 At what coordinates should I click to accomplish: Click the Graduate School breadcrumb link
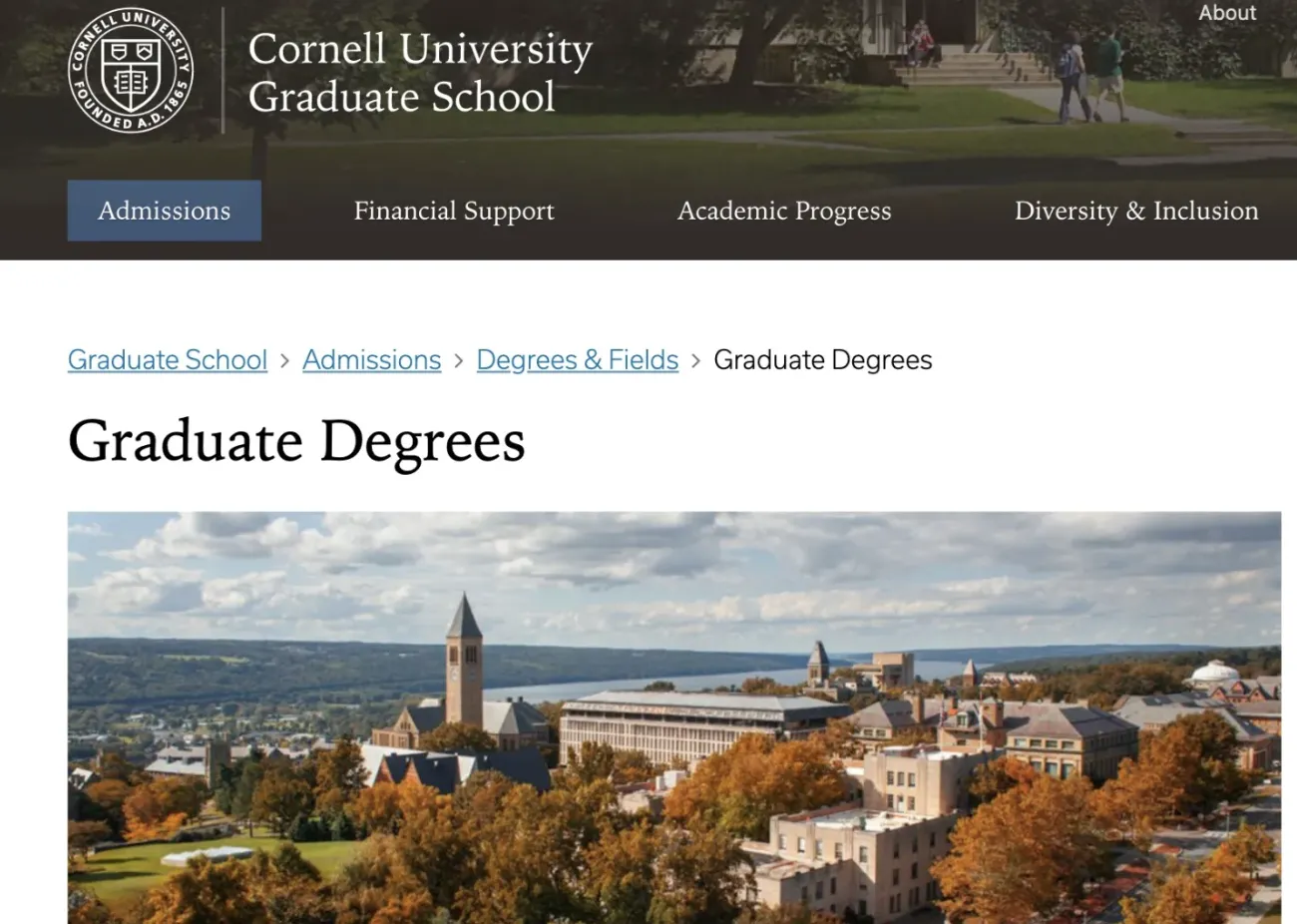click(168, 360)
